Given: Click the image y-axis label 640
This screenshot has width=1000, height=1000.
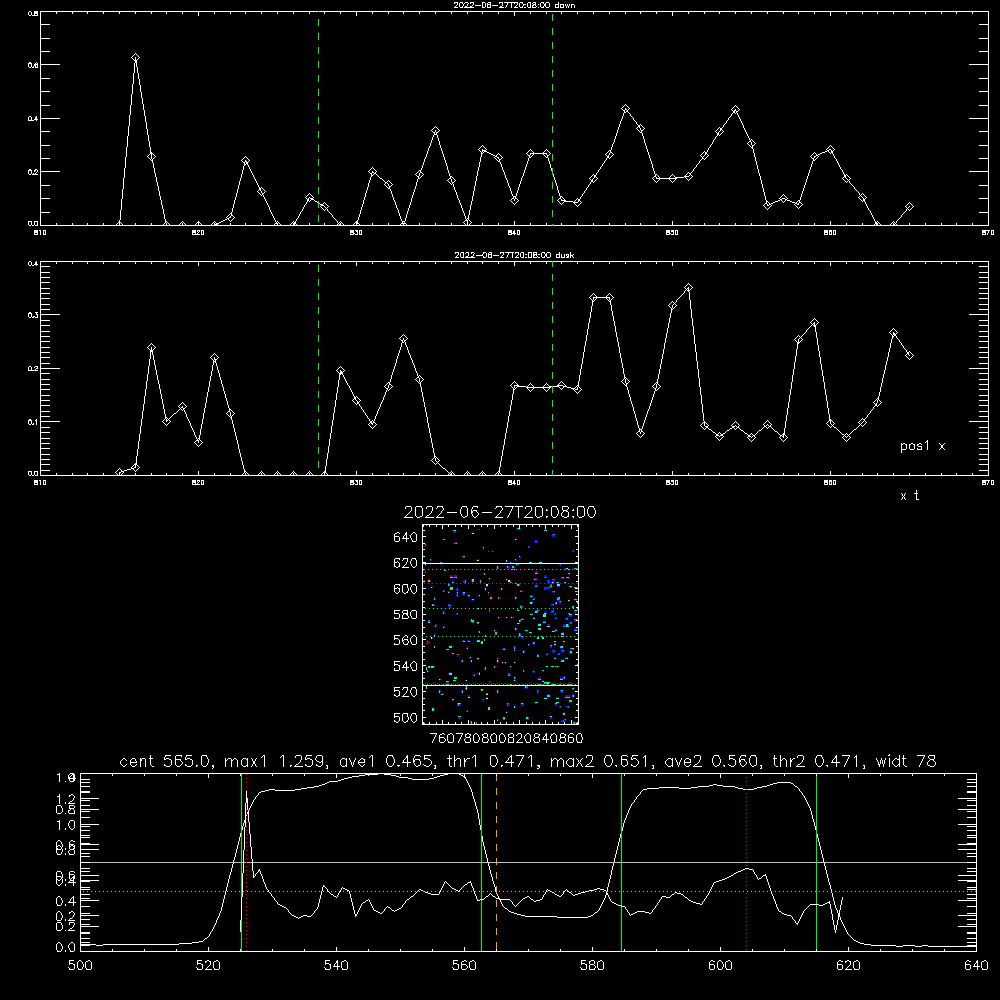Looking at the screenshot, I should click(x=406, y=538).
